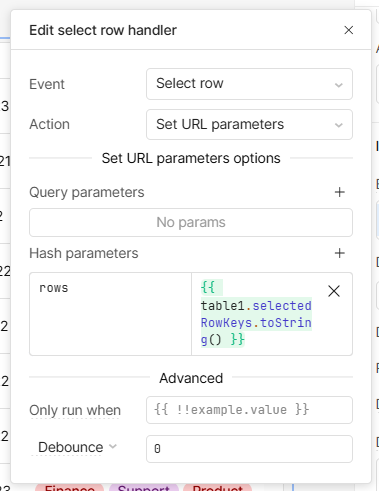Edit the table1.selectedRowKeys value field
This screenshot has width=379, height=491.
[x=256, y=314]
